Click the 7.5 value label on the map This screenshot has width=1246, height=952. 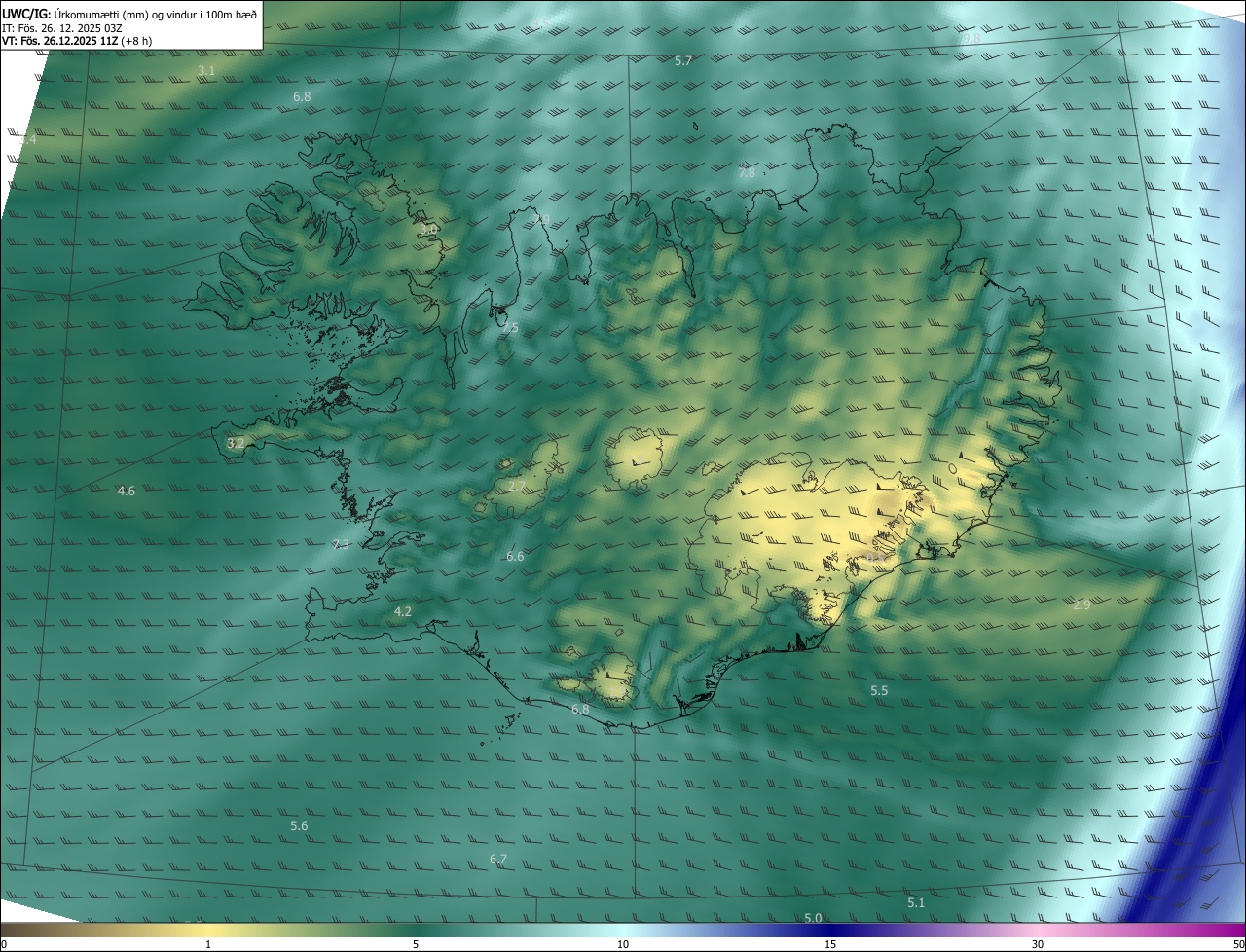click(510, 328)
